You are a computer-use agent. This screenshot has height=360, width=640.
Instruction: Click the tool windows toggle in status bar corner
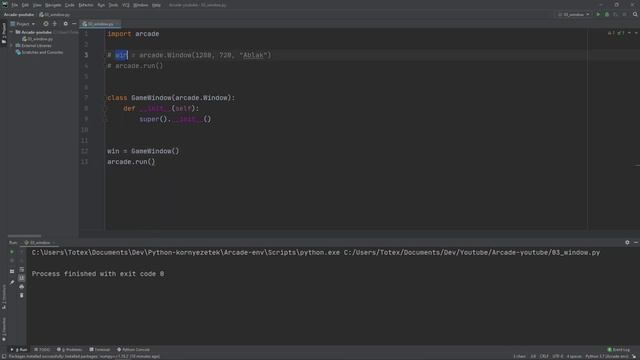point(4,356)
